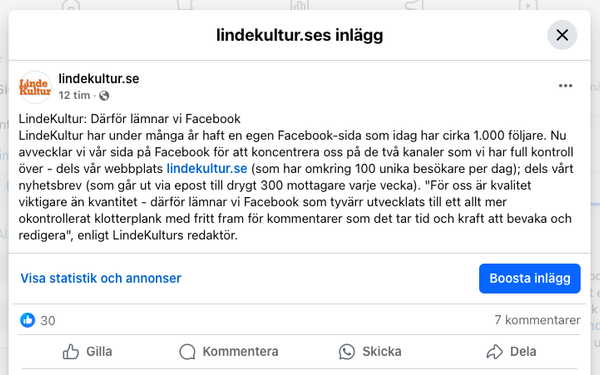The width and height of the screenshot is (600, 375).
Task: Send the post via Skicka WhatsApp icon
Action: (370, 351)
